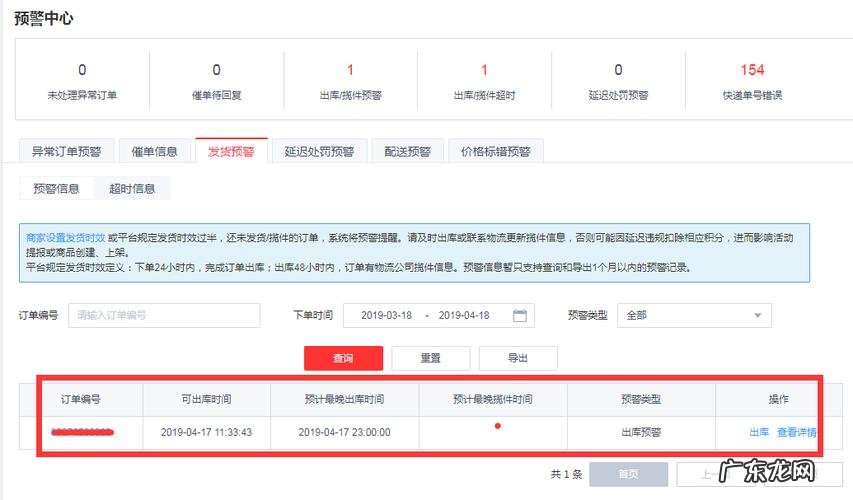The height and width of the screenshot is (500, 853).
Task: Select the 延迟处罚预警 tab
Action: [319, 152]
